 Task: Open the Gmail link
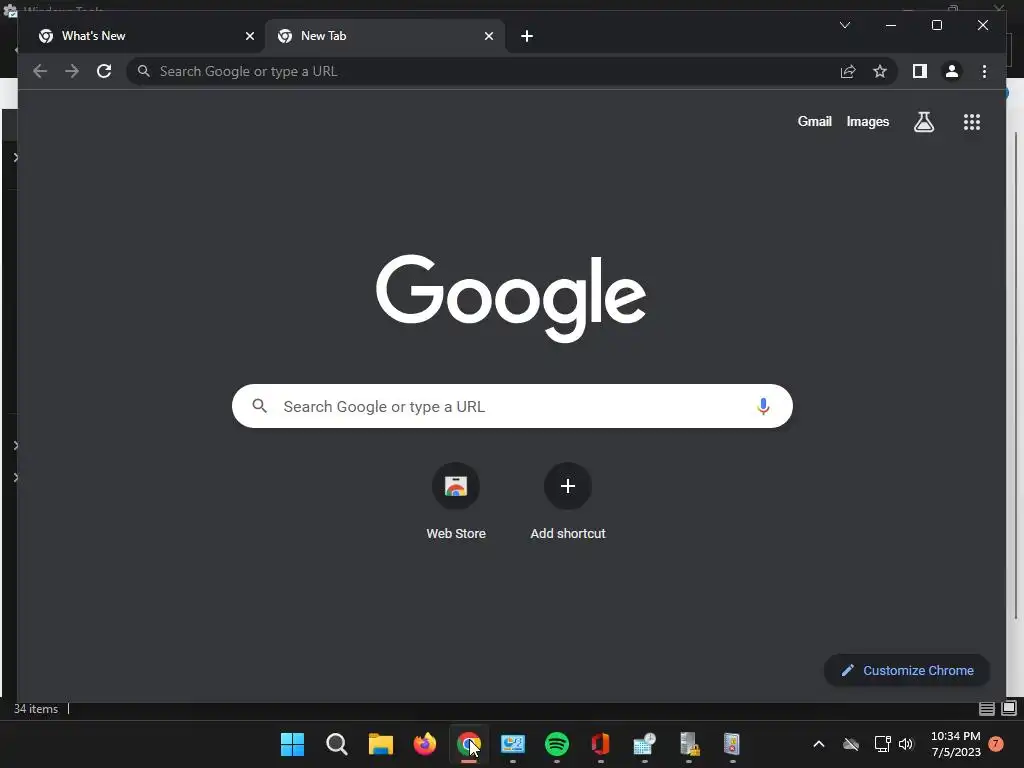tap(814, 121)
